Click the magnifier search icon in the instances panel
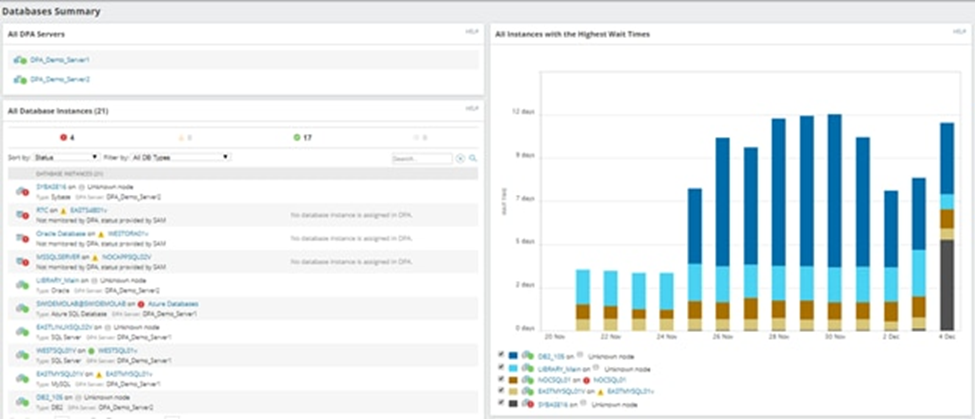This screenshot has height=419, width=975. tap(473, 159)
